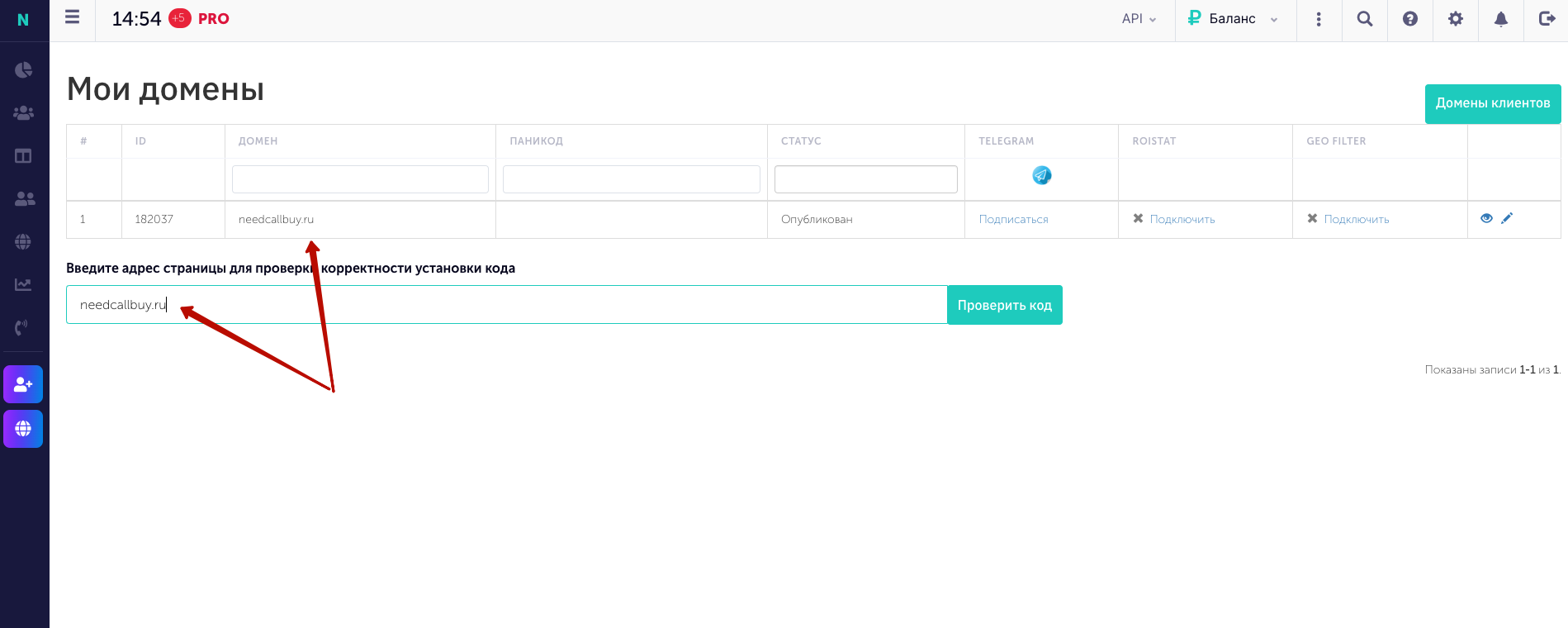Viewport: 1568px width, 628px height.
Task: Click Подключить link under Roistat column
Action: coord(1182,220)
